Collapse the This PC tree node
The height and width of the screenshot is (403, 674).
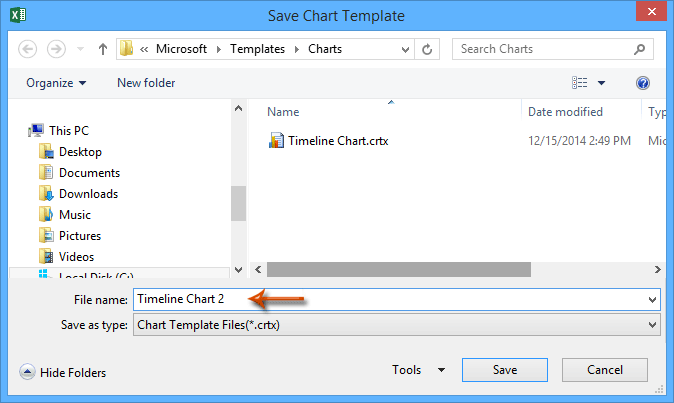coord(22,131)
